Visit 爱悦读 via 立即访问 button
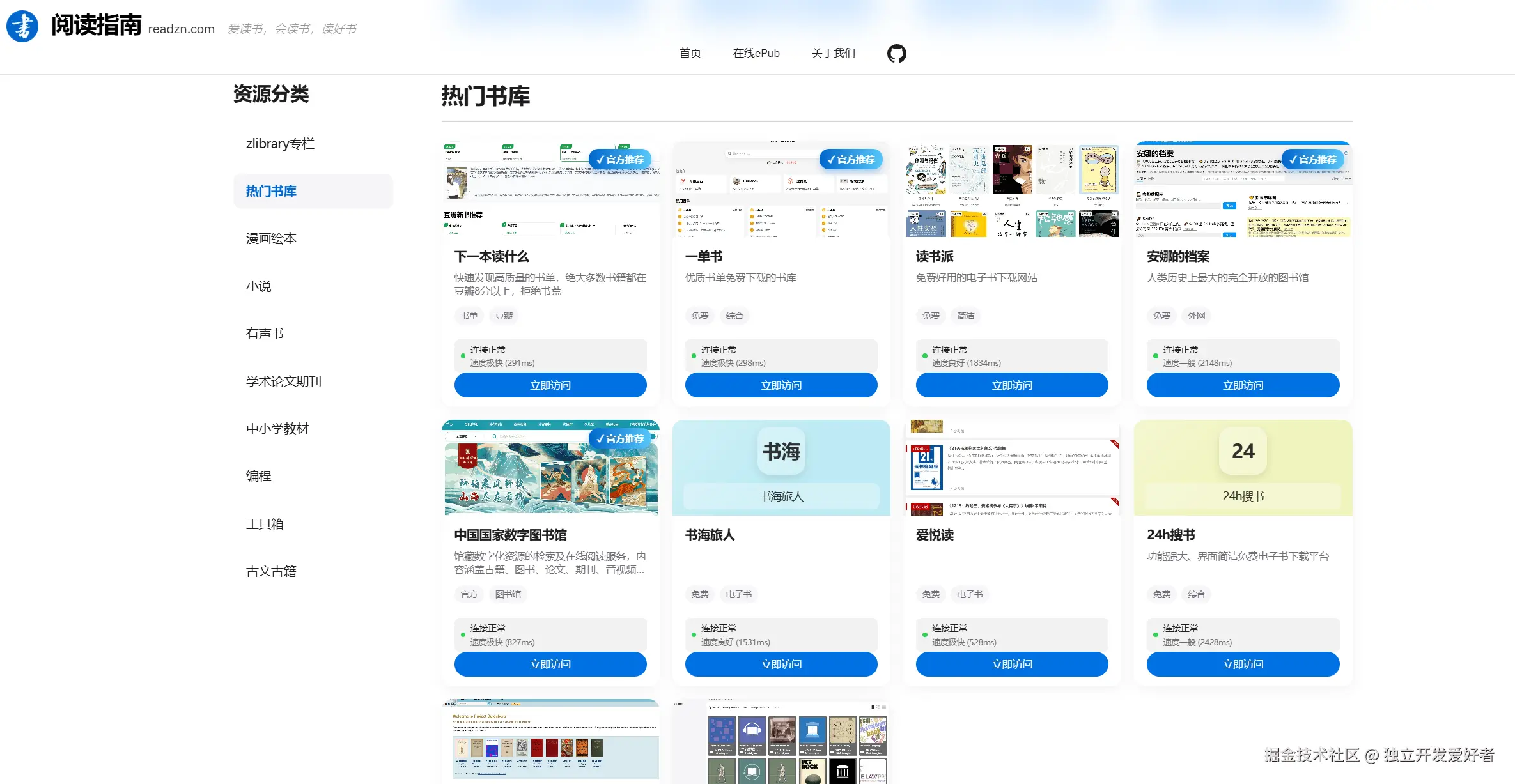The image size is (1515, 784). [x=1011, y=664]
